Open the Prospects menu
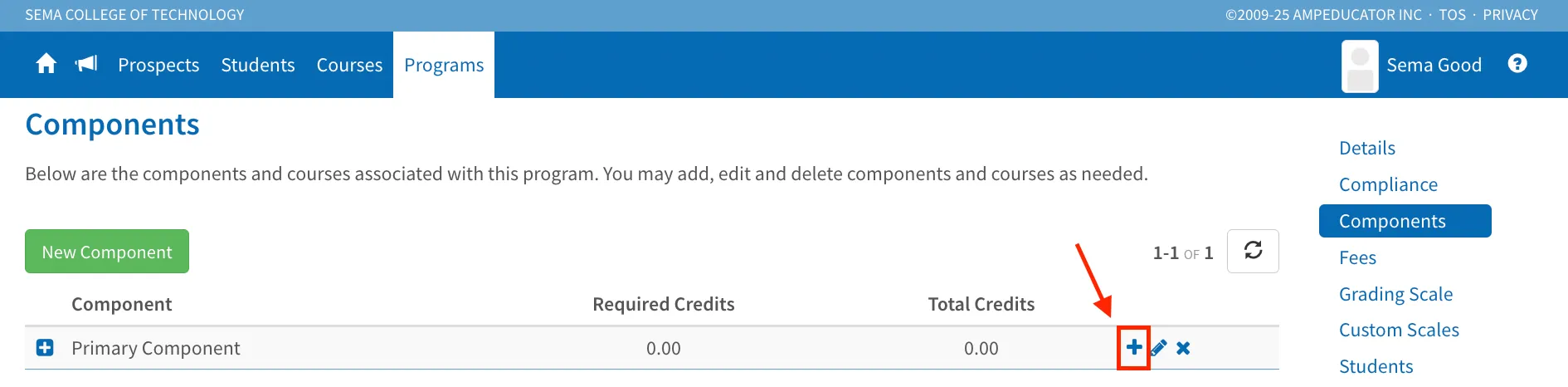 tap(158, 65)
